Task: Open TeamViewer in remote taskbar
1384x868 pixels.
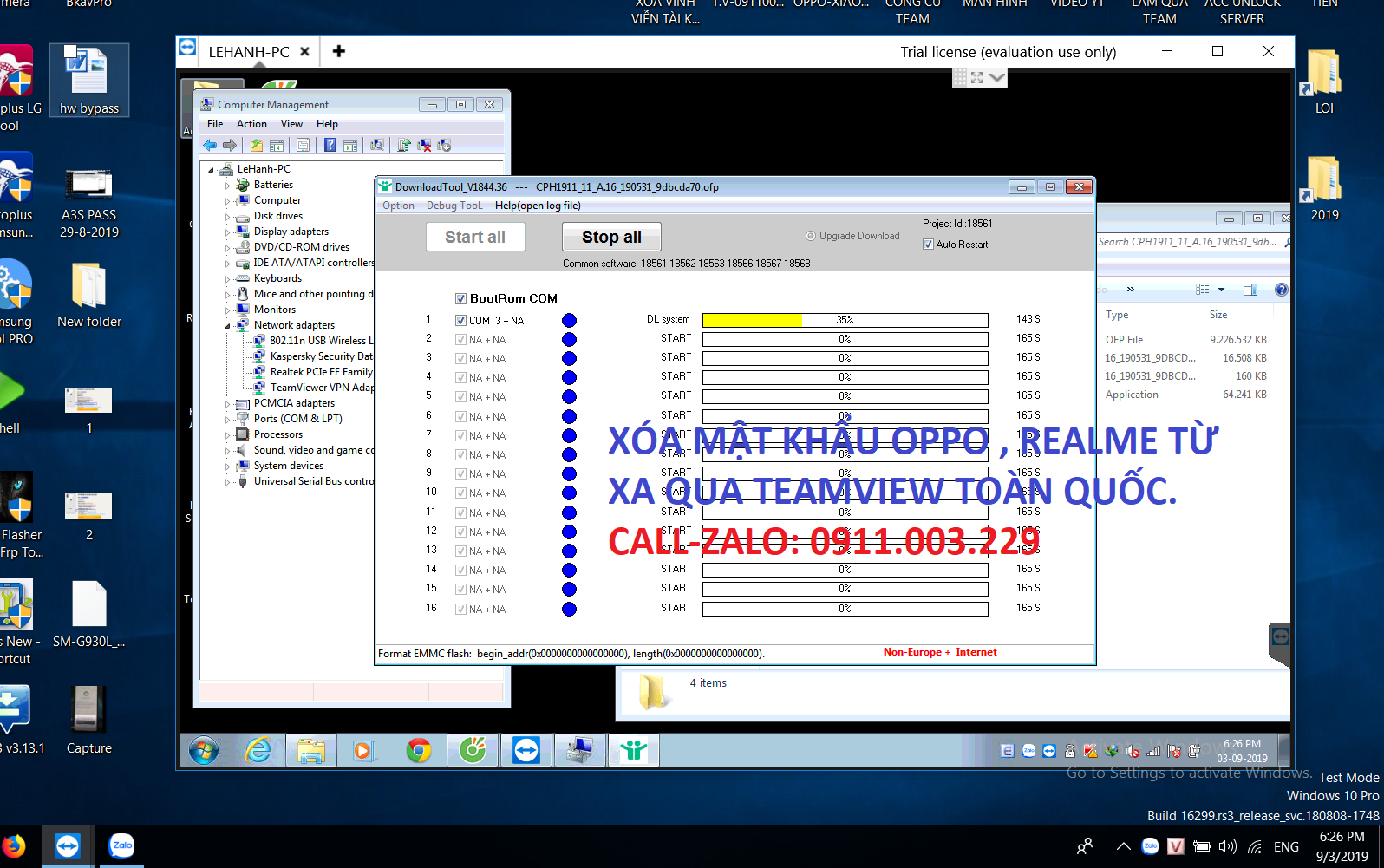Action: tap(526, 750)
